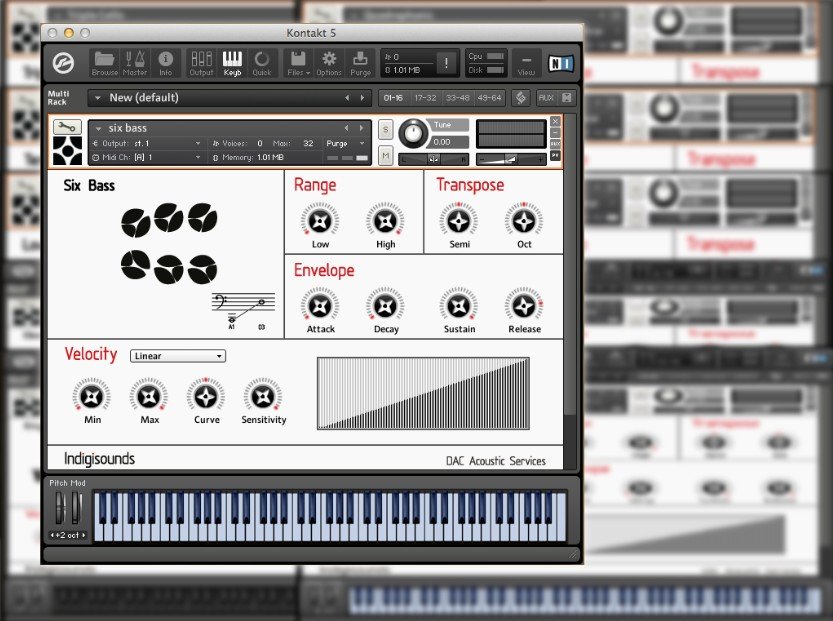Open the Files menu
Image resolution: width=833 pixels, height=621 pixels.
pos(298,63)
